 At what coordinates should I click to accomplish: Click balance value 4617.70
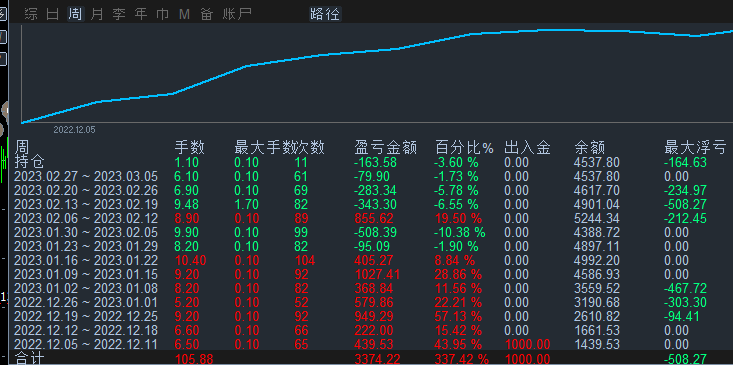(596, 191)
